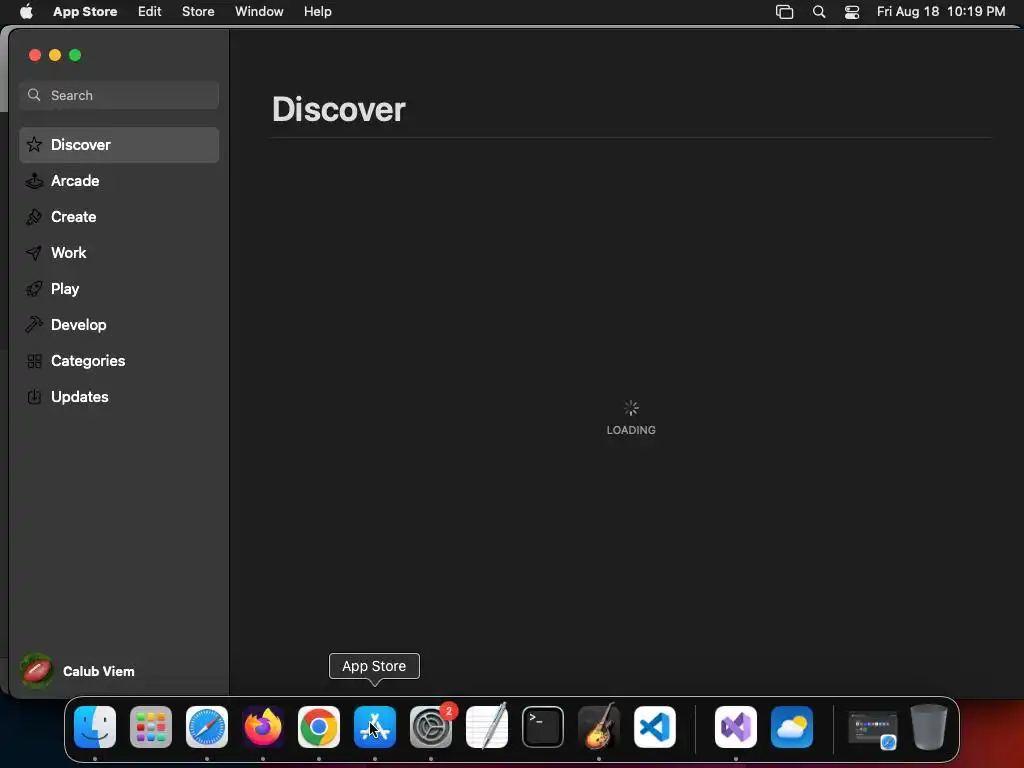
Task: Browse the Categories list
Action: click(x=119, y=360)
